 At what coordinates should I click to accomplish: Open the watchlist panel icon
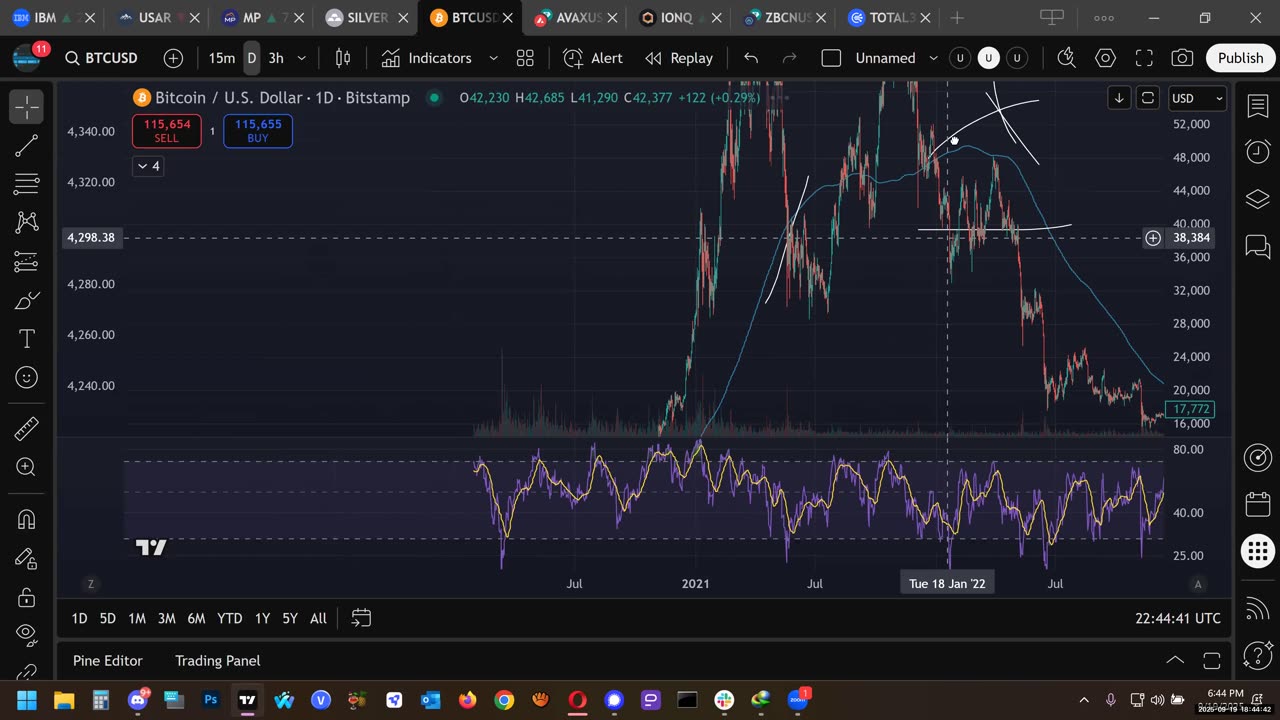pyautogui.click(x=1258, y=107)
